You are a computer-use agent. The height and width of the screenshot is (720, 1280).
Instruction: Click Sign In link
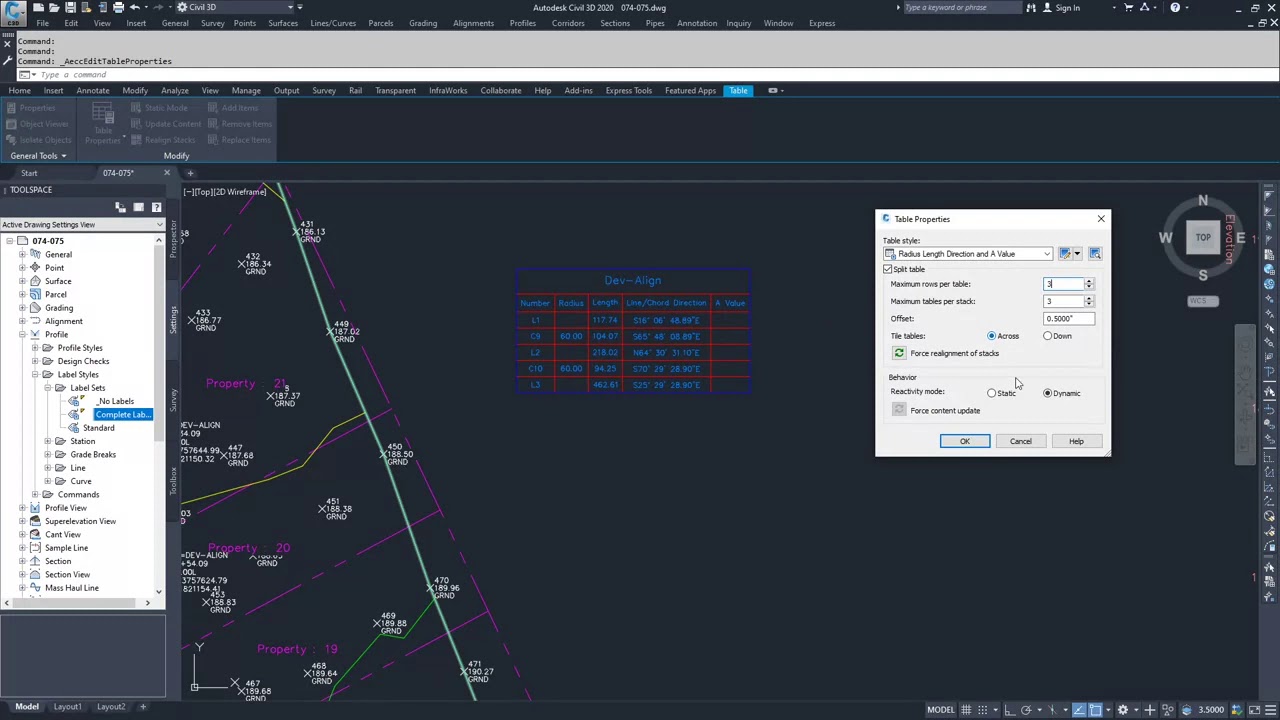click(1067, 8)
